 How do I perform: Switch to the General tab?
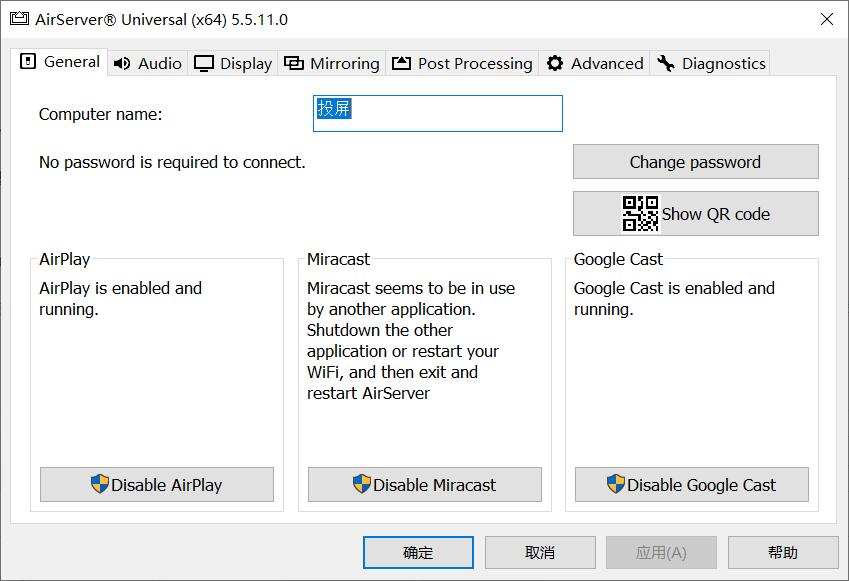60,61
